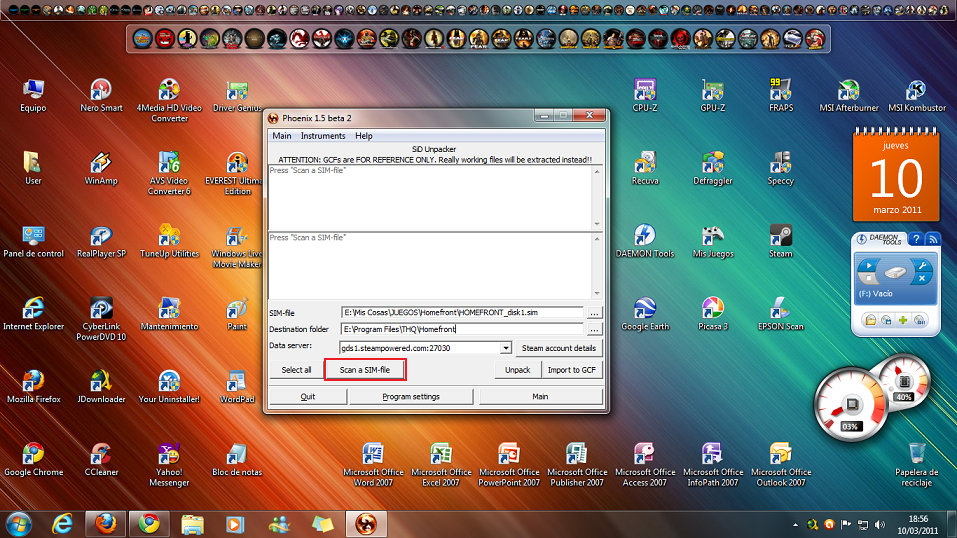
Task: Select the FRAPS desktop shortcut
Action: [x=781, y=95]
